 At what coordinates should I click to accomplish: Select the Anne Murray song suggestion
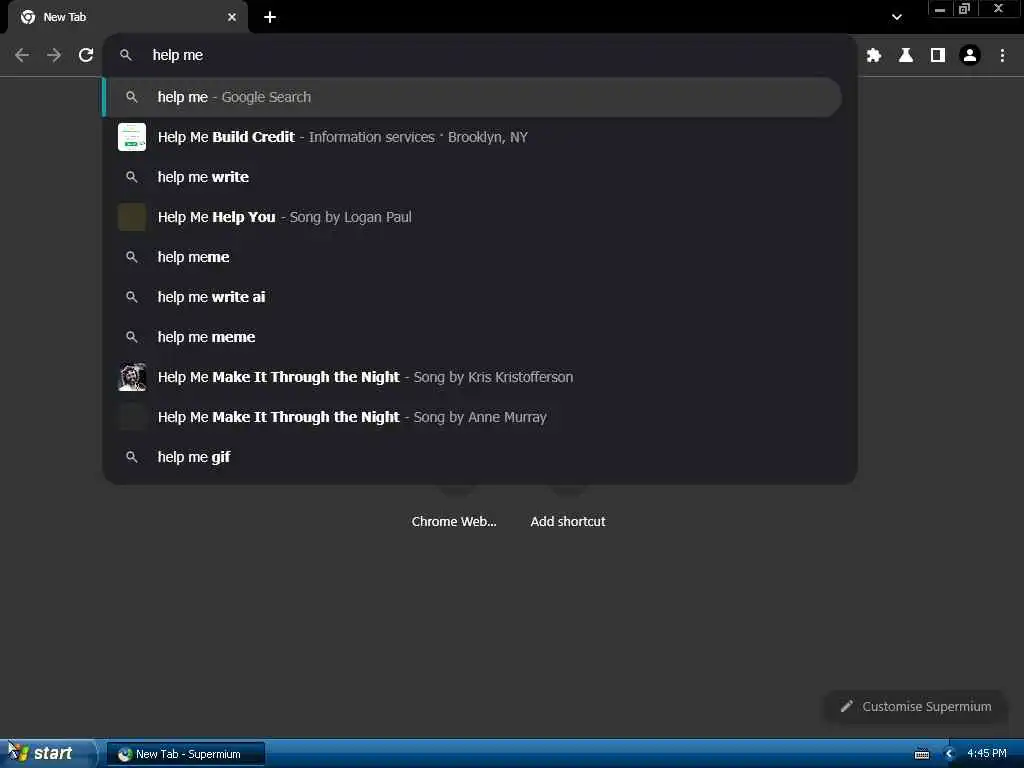click(473, 417)
